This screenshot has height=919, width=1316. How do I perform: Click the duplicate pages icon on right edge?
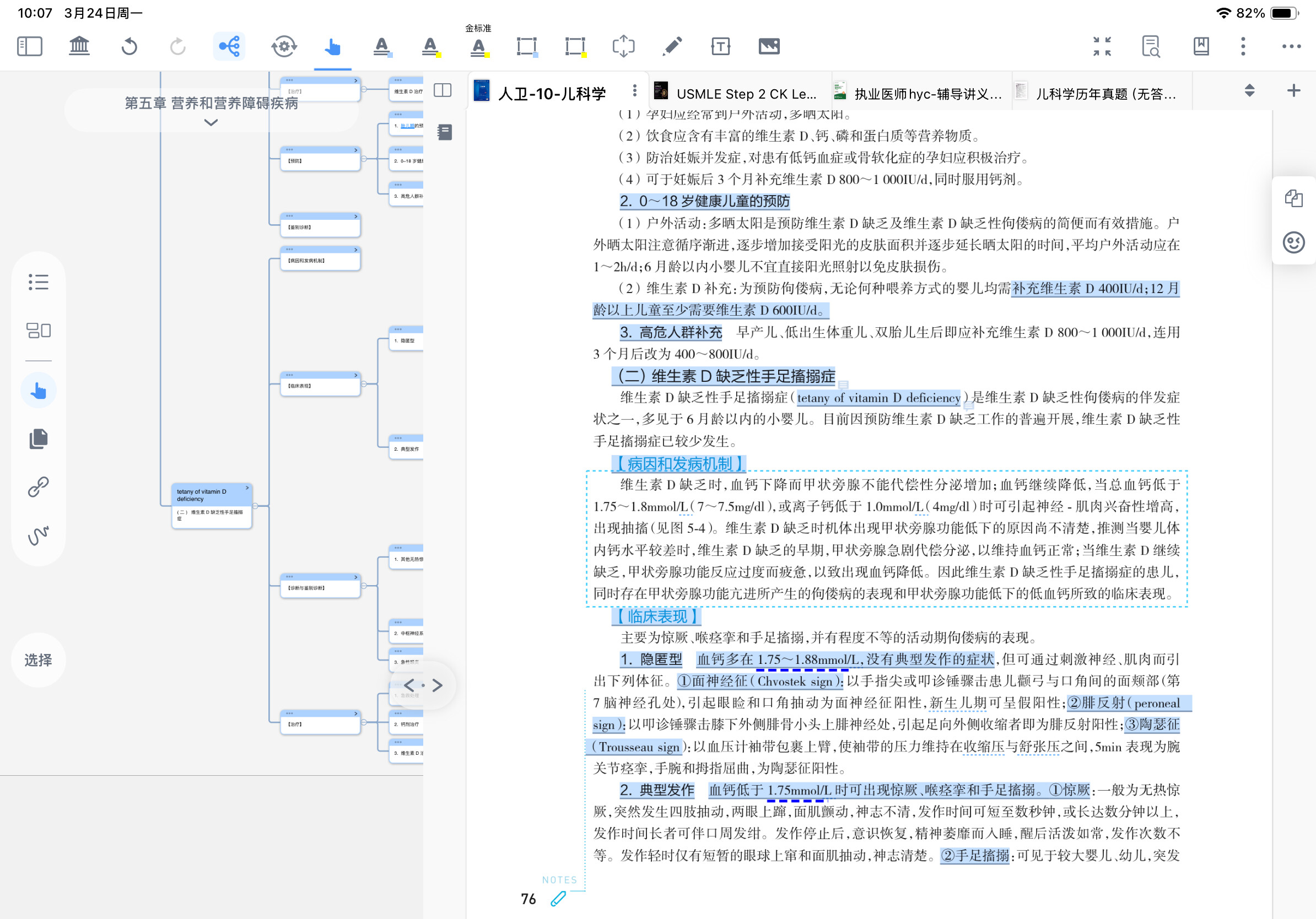tap(1293, 199)
